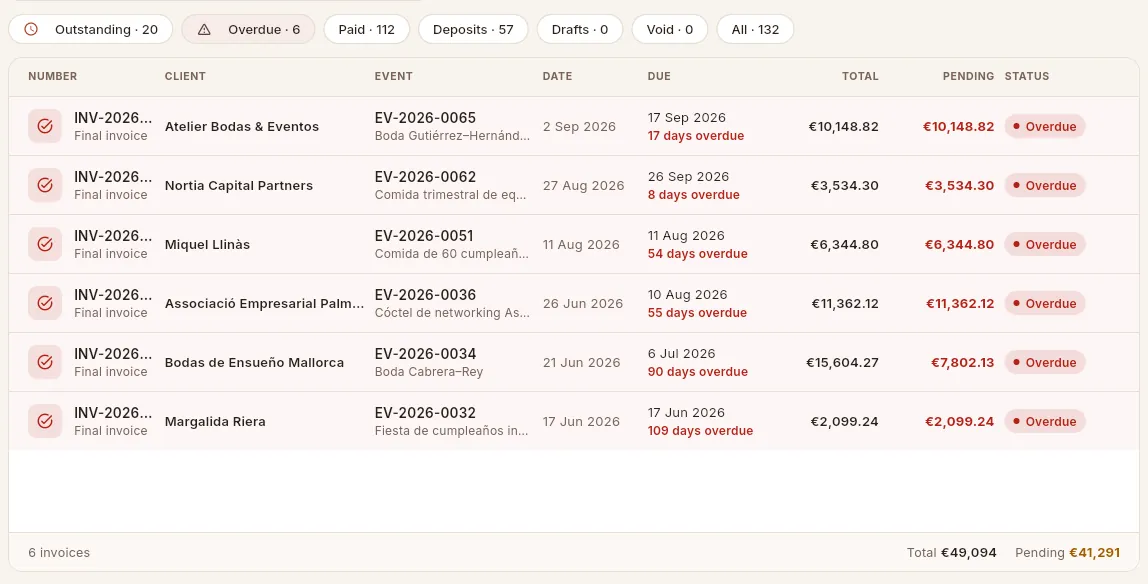Open client Bodas de Ensueño Mallorca
This screenshot has width=1148, height=584.
(254, 363)
